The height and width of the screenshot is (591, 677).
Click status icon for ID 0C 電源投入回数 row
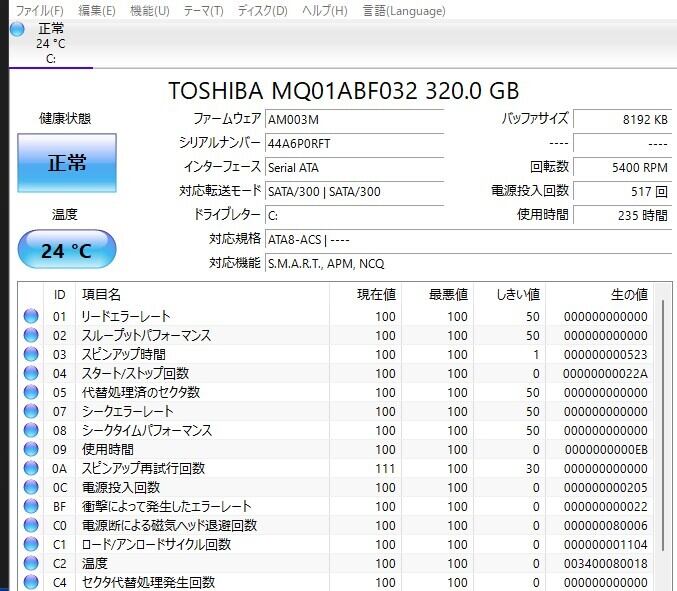click(31, 487)
